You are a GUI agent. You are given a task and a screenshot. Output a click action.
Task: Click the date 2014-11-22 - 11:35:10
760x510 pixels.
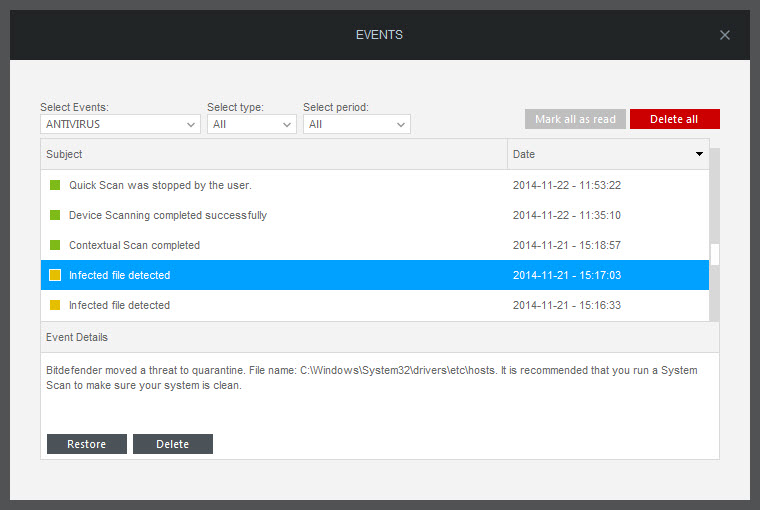[x=567, y=215]
